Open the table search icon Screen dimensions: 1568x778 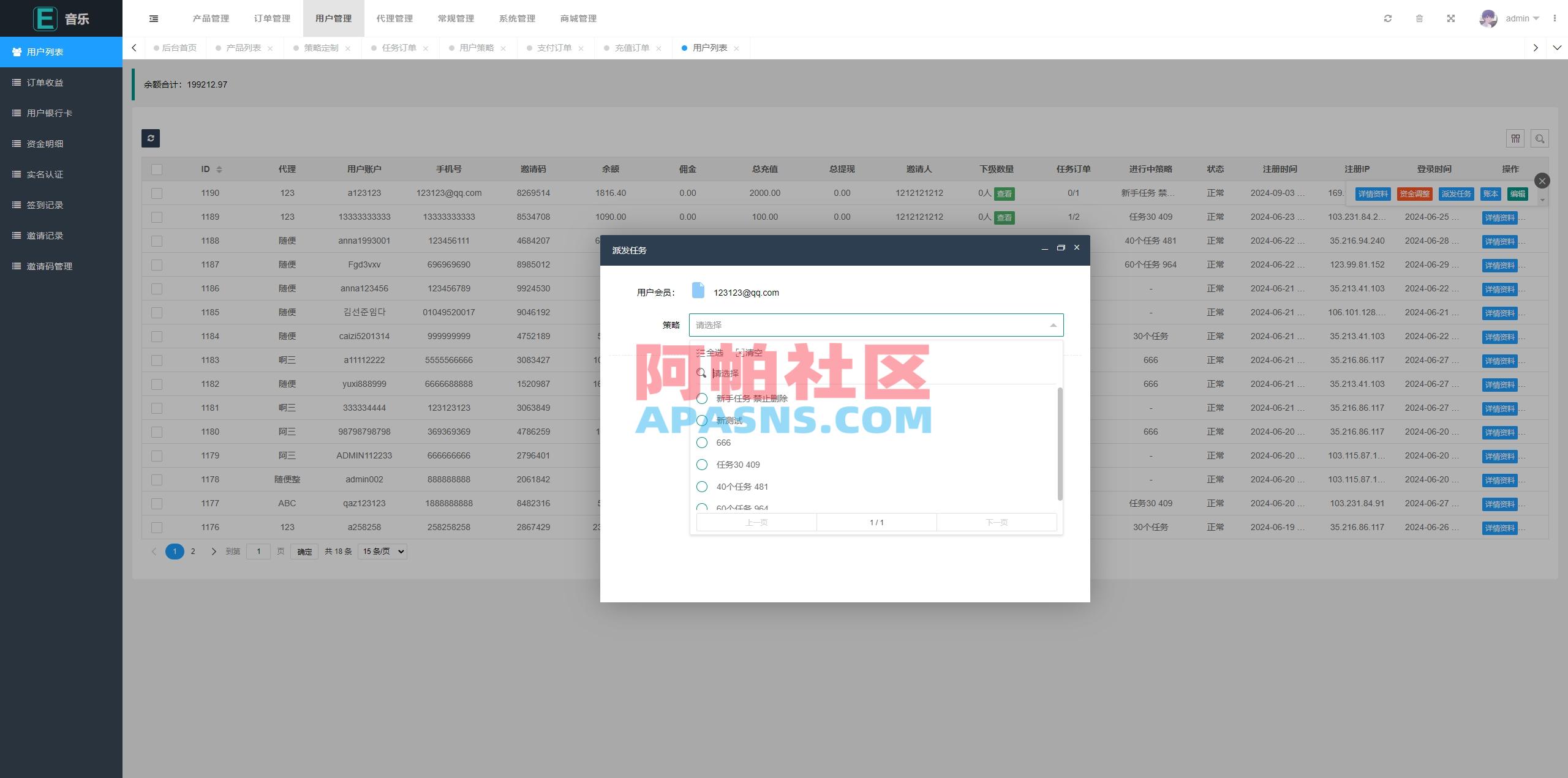[x=1541, y=138]
